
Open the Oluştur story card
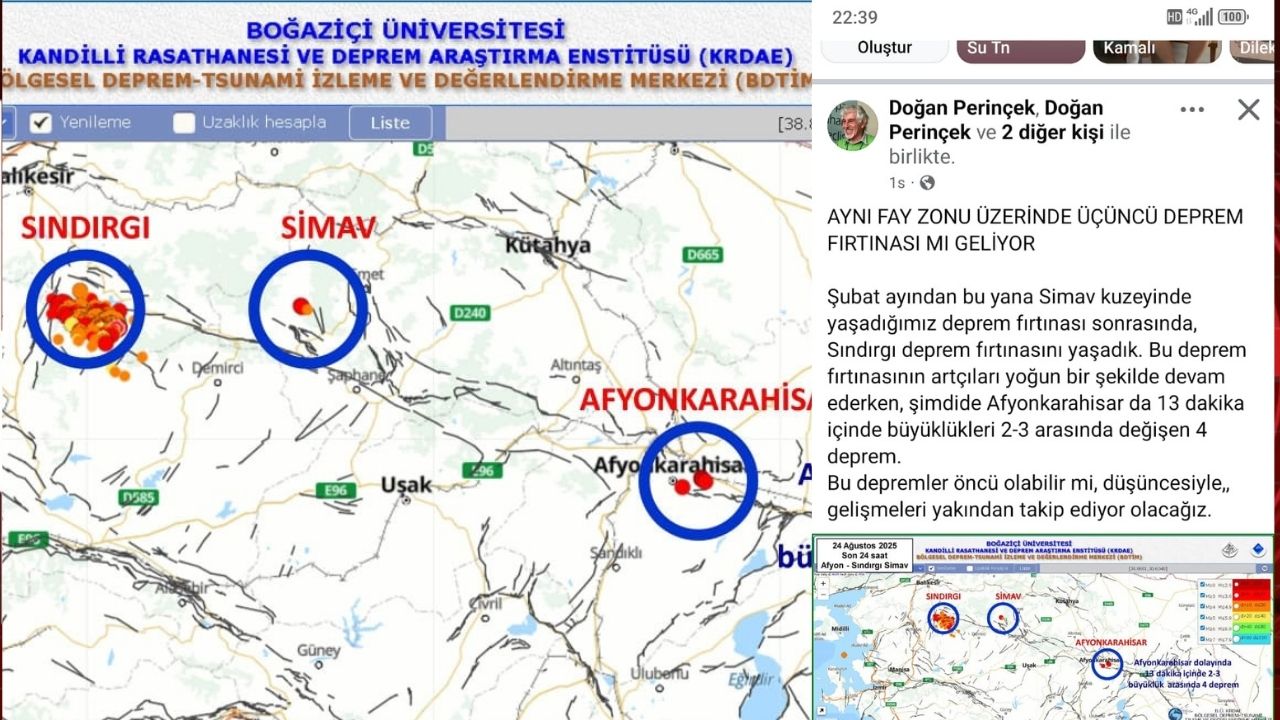pyautogui.click(x=884, y=51)
